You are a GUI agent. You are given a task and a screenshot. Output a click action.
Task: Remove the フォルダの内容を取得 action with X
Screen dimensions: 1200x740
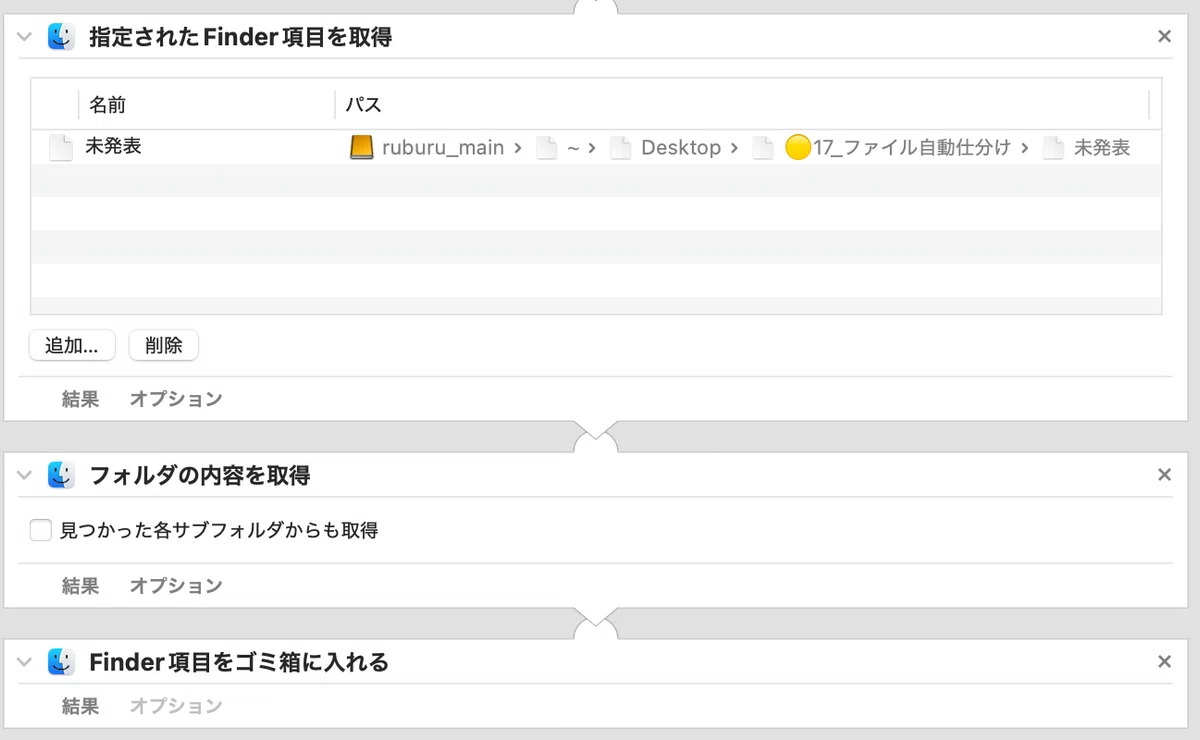tap(1164, 475)
